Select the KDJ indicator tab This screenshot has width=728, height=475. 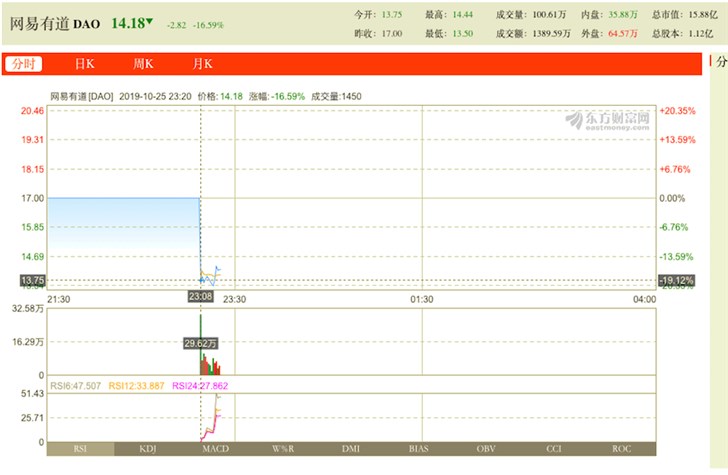coord(148,449)
